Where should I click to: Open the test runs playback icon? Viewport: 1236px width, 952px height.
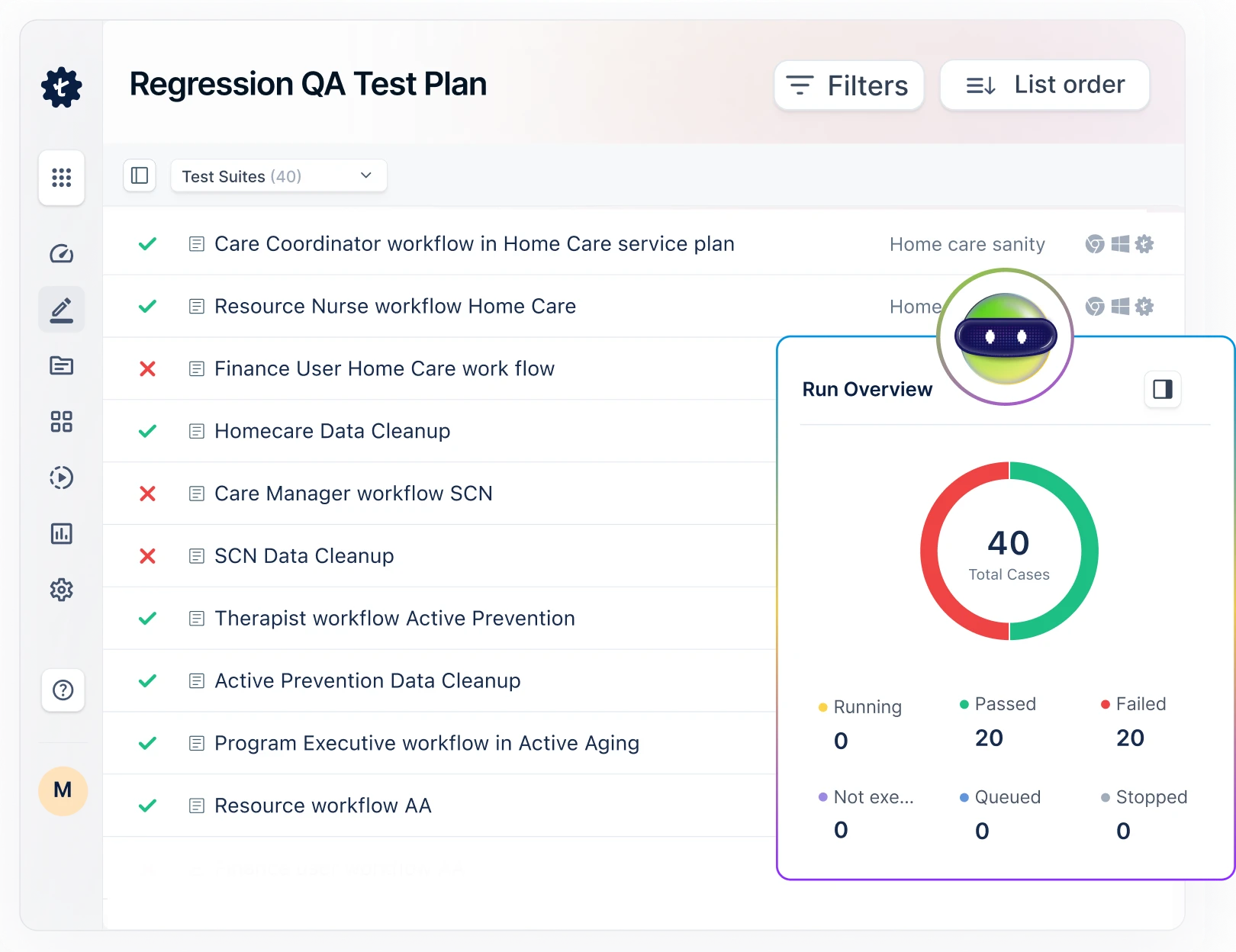pyautogui.click(x=61, y=478)
